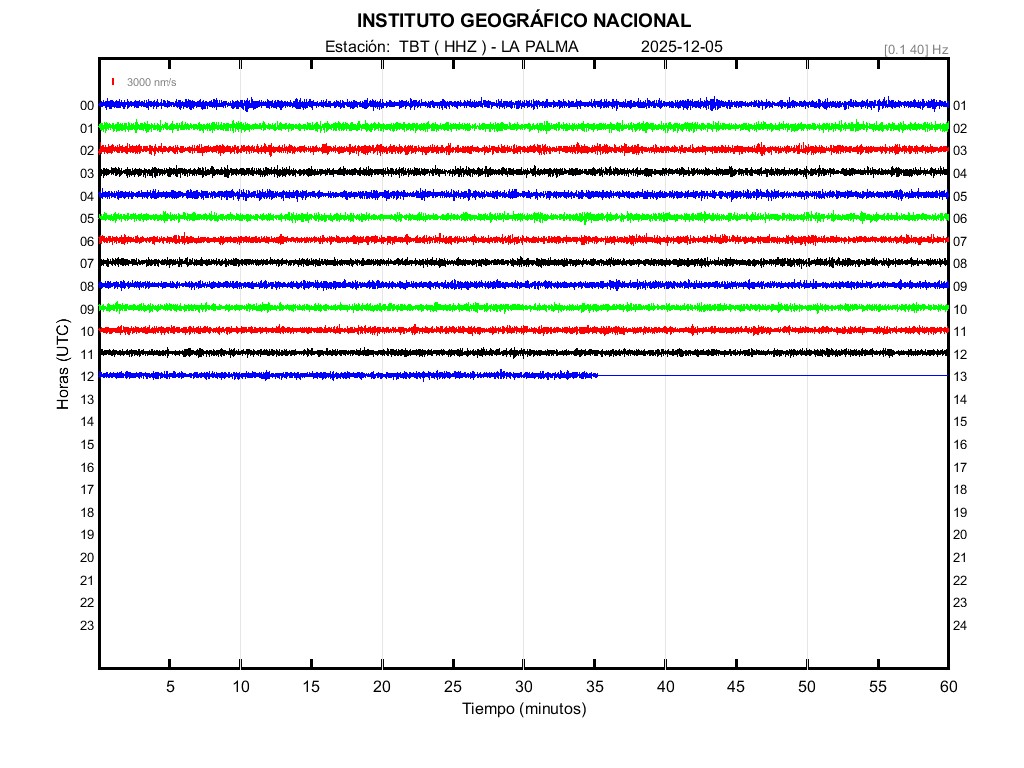Click hour 13 label on right axis
The height and width of the screenshot is (768, 1024).
point(960,377)
